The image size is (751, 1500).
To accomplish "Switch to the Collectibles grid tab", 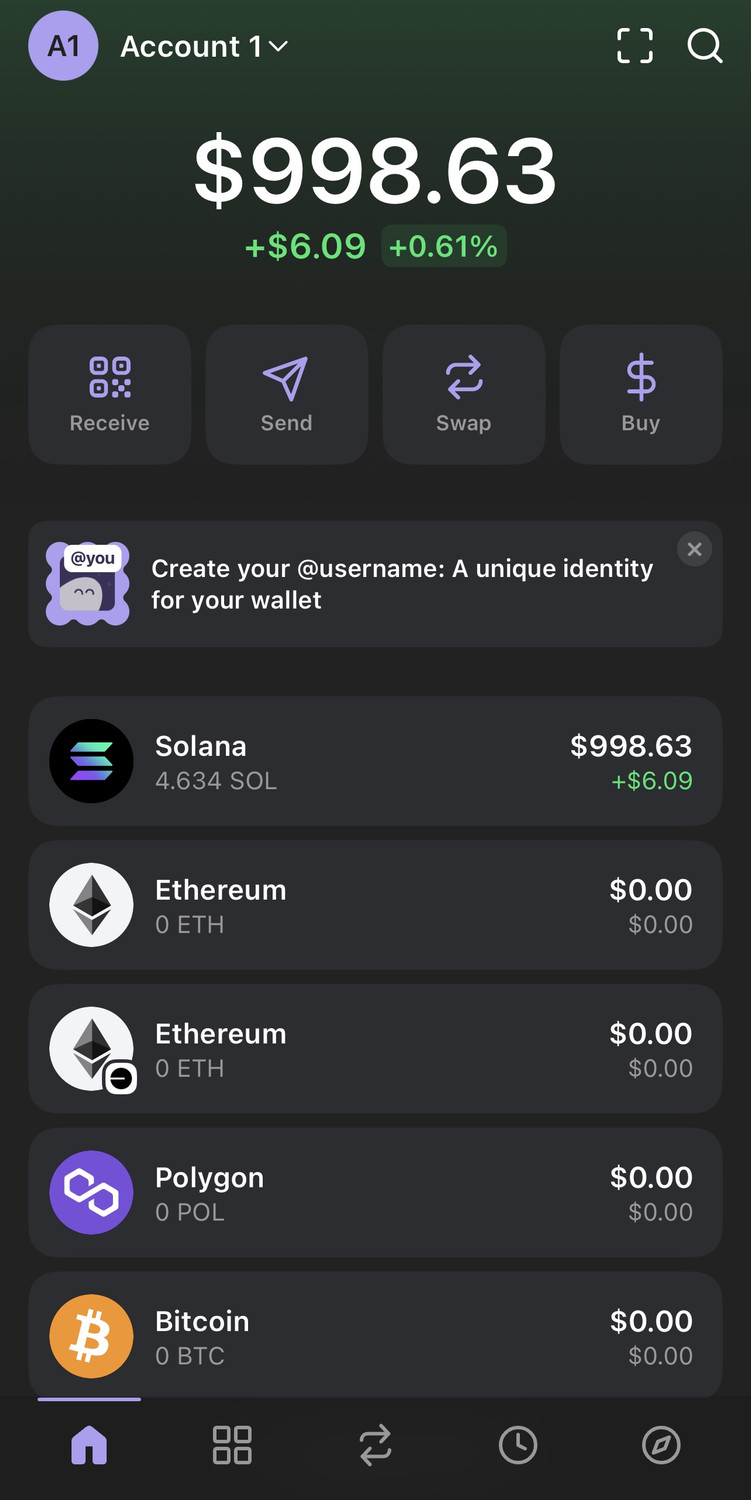I will tap(232, 1445).
